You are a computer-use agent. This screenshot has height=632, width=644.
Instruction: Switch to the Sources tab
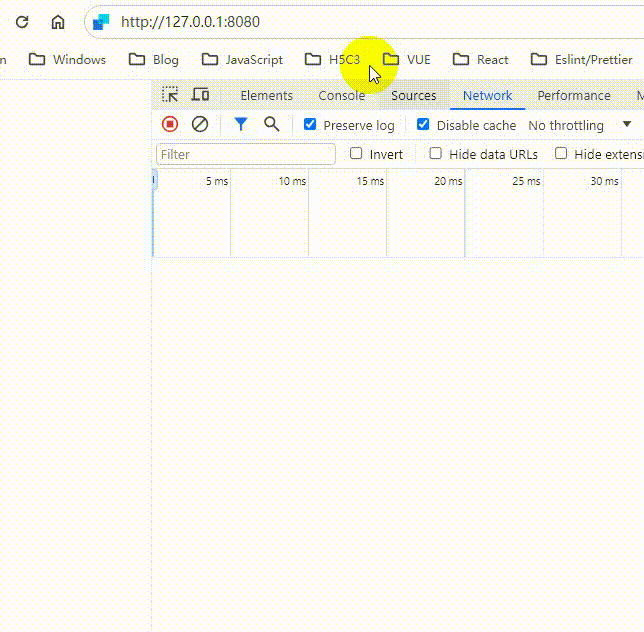tap(414, 96)
